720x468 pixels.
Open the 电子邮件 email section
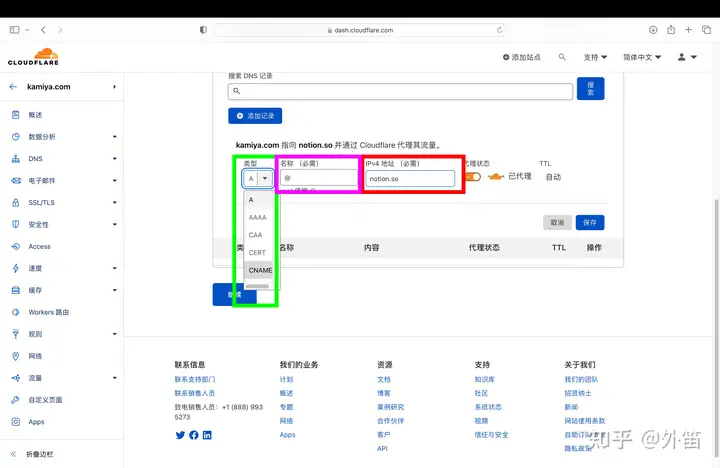(x=42, y=181)
